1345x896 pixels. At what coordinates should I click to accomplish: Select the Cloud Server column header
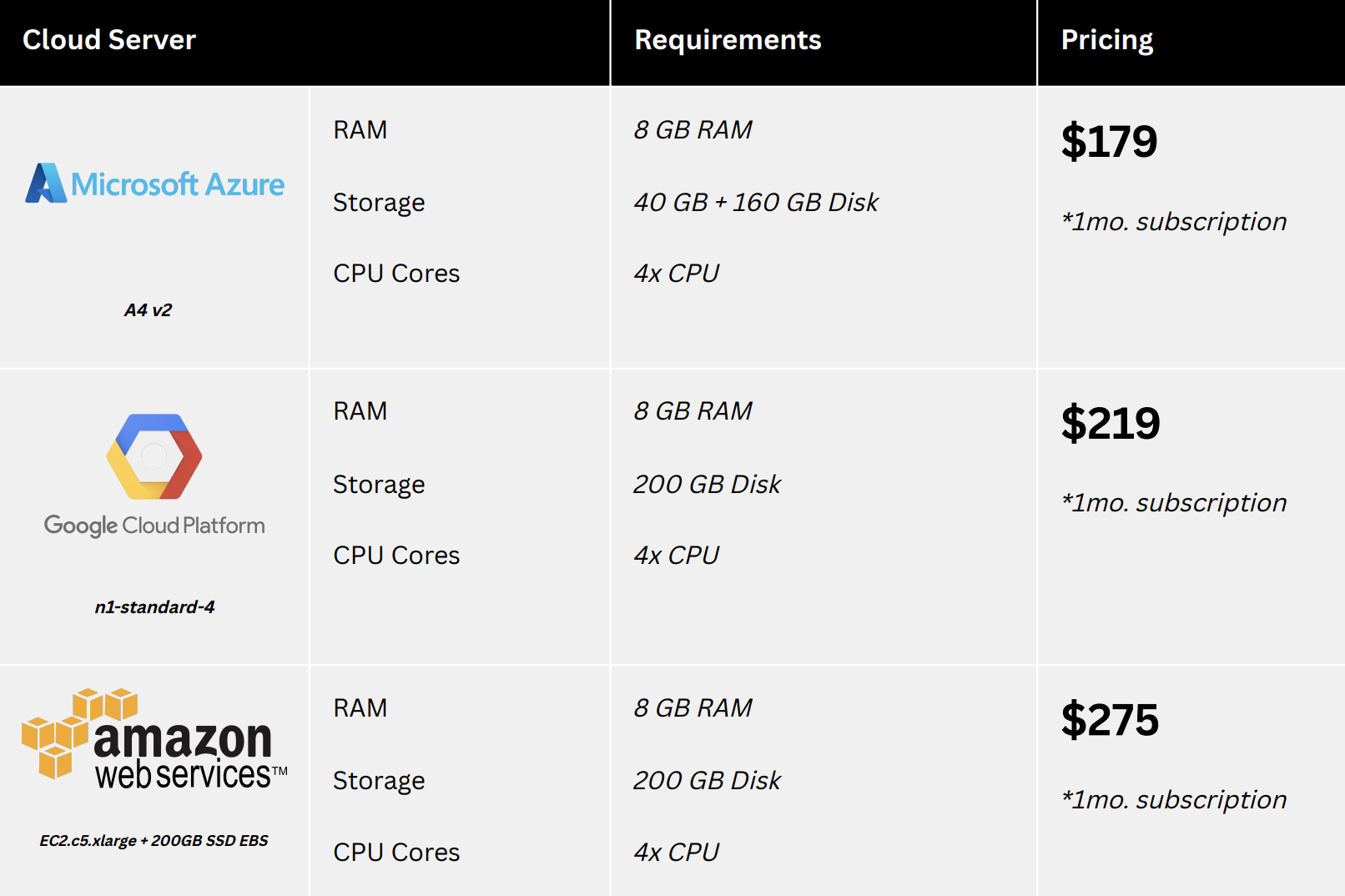(109, 40)
